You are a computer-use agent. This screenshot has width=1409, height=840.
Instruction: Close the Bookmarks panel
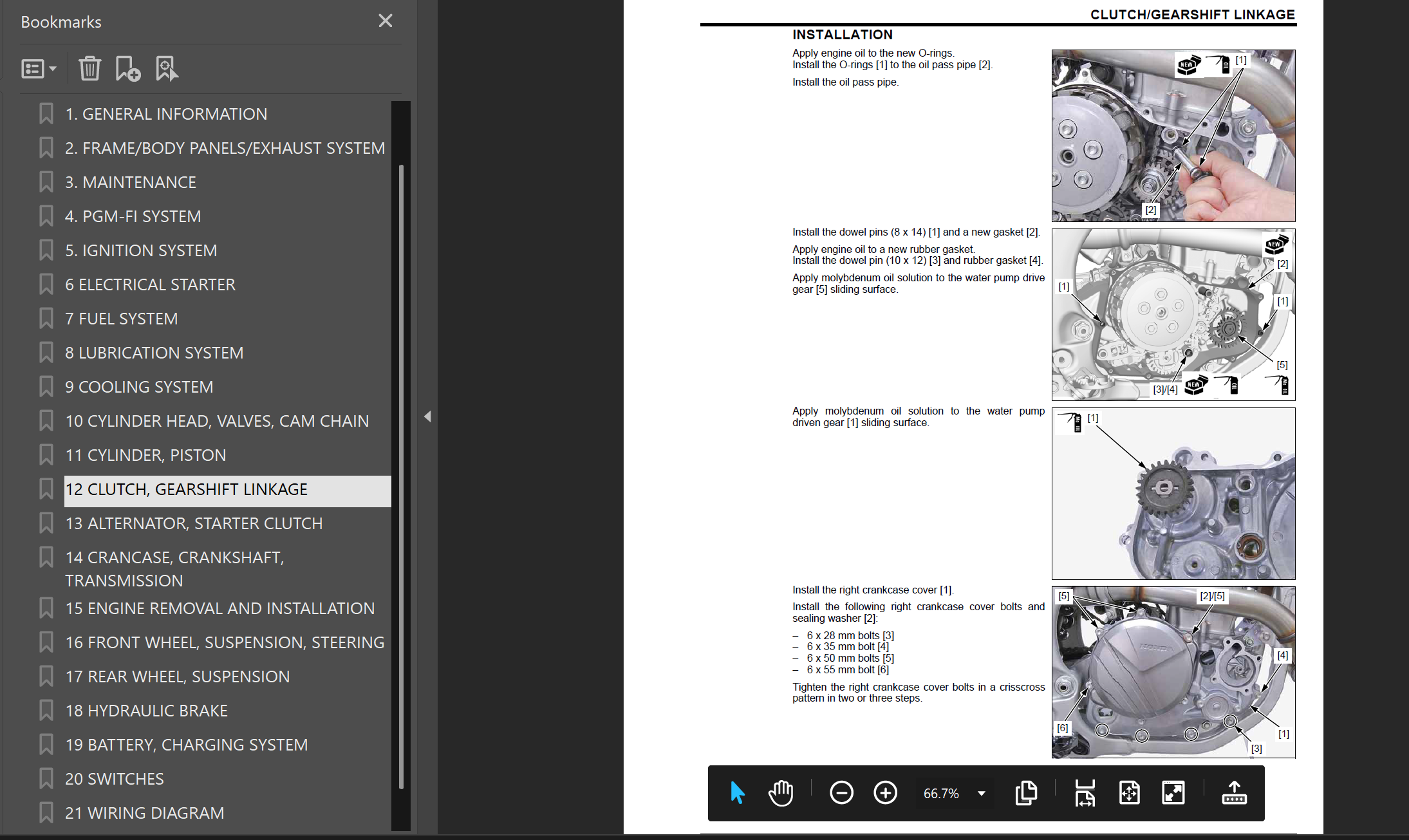point(385,21)
